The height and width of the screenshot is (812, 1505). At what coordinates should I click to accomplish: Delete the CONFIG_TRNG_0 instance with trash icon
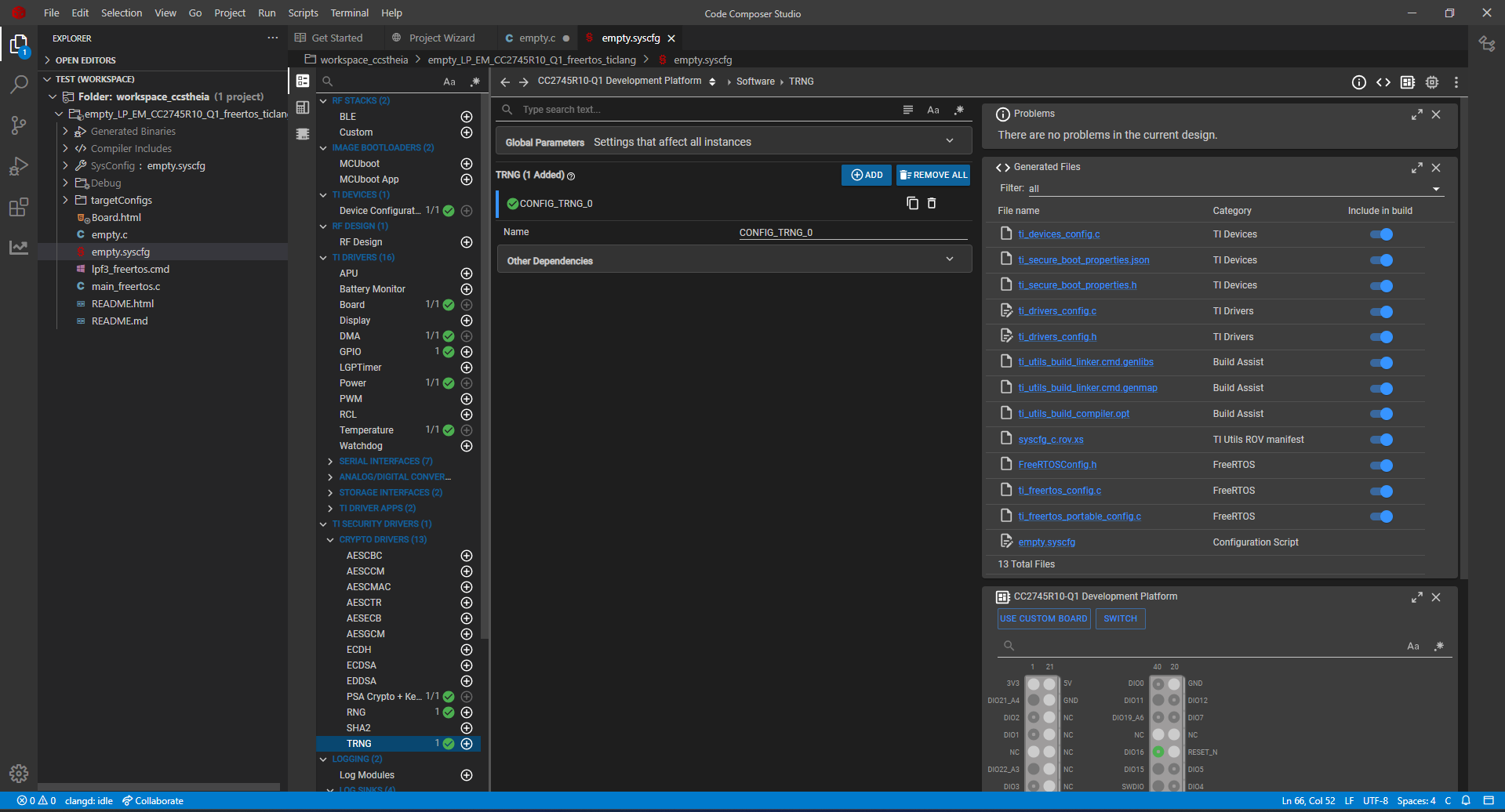[x=932, y=203]
